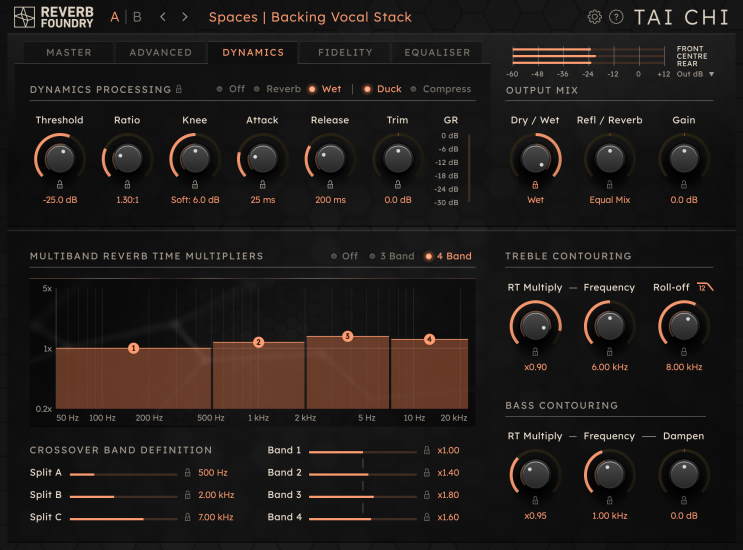The image size is (743, 550).
Task: Lock the Band 1 multiplier
Action: pyautogui.click(x=427, y=450)
